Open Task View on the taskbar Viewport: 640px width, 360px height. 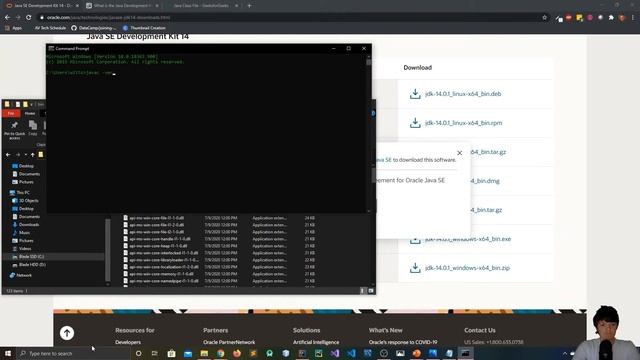(155, 353)
